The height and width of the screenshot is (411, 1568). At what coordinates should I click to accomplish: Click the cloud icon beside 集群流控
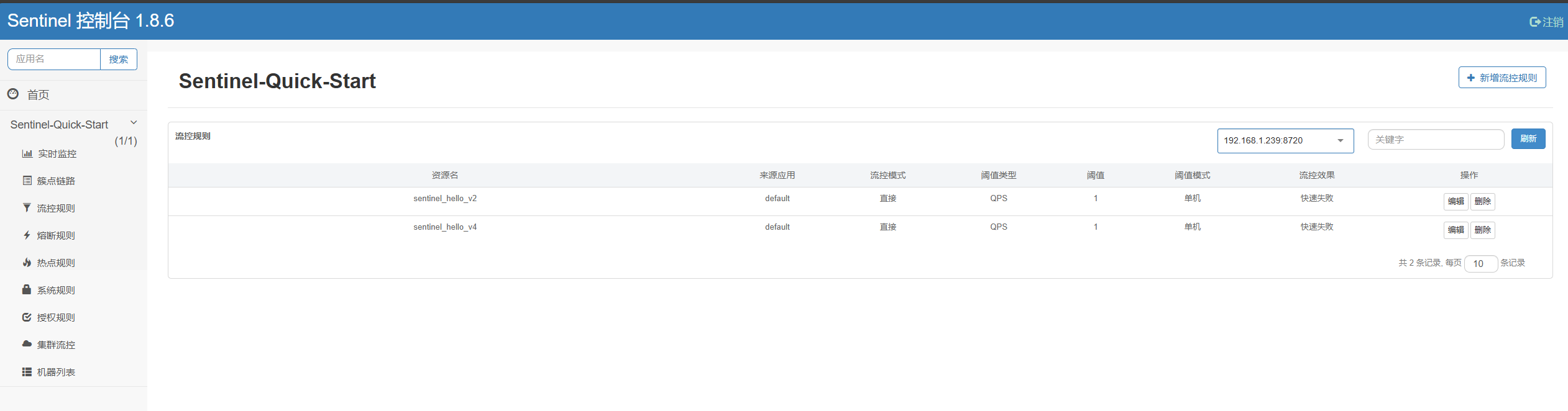[27, 344]
